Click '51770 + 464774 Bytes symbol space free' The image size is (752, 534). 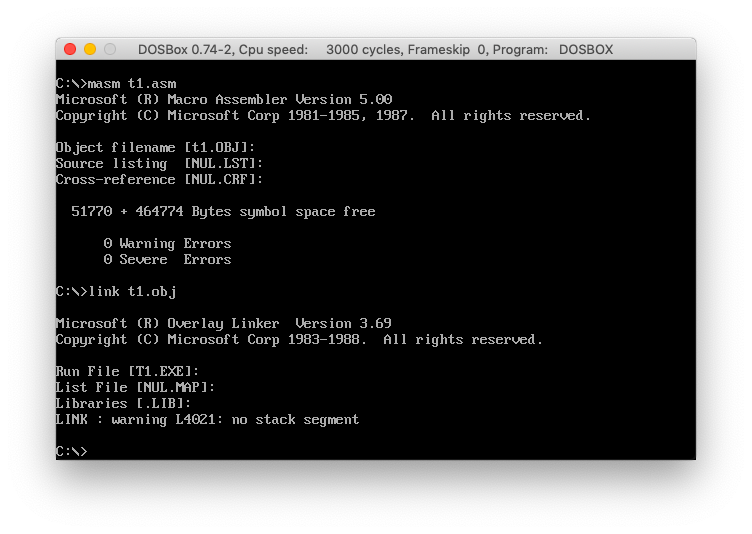click(x=223, y=212)
